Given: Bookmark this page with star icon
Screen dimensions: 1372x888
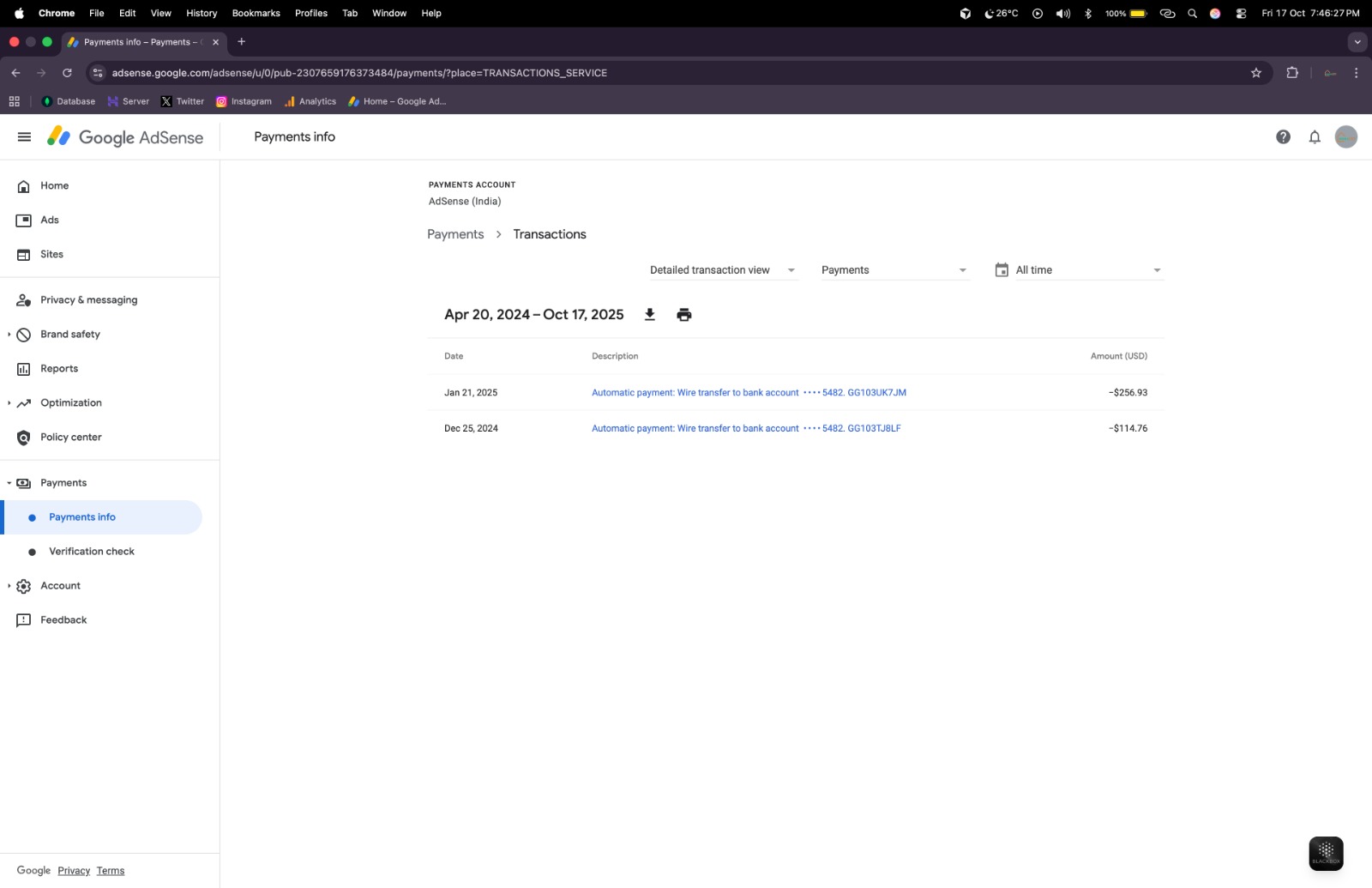Looking at the screenshot, I should coord(1255,73).
